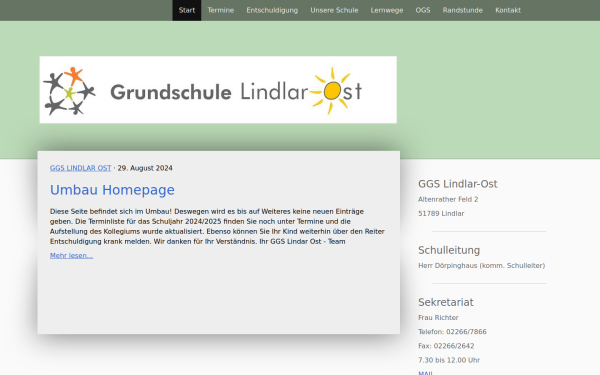This screenshot has width=600, height=375.
Task: Click the Umbau post body paragraph
Action: 217,226
